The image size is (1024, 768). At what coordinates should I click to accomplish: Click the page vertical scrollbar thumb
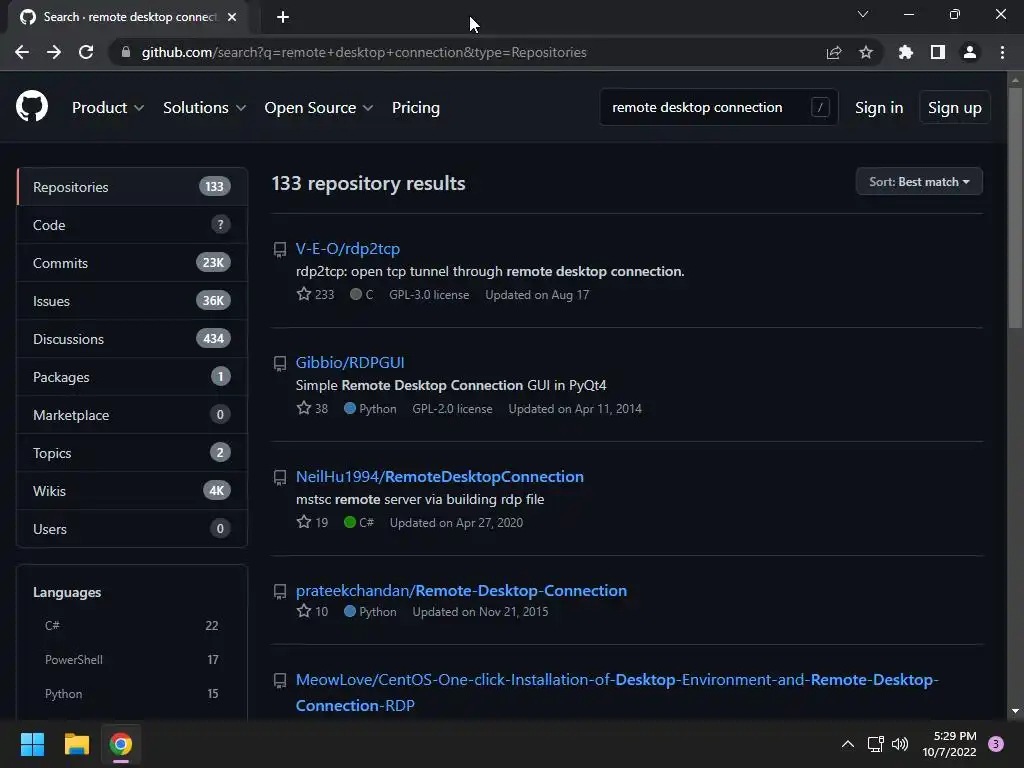tap(1015, 209)
